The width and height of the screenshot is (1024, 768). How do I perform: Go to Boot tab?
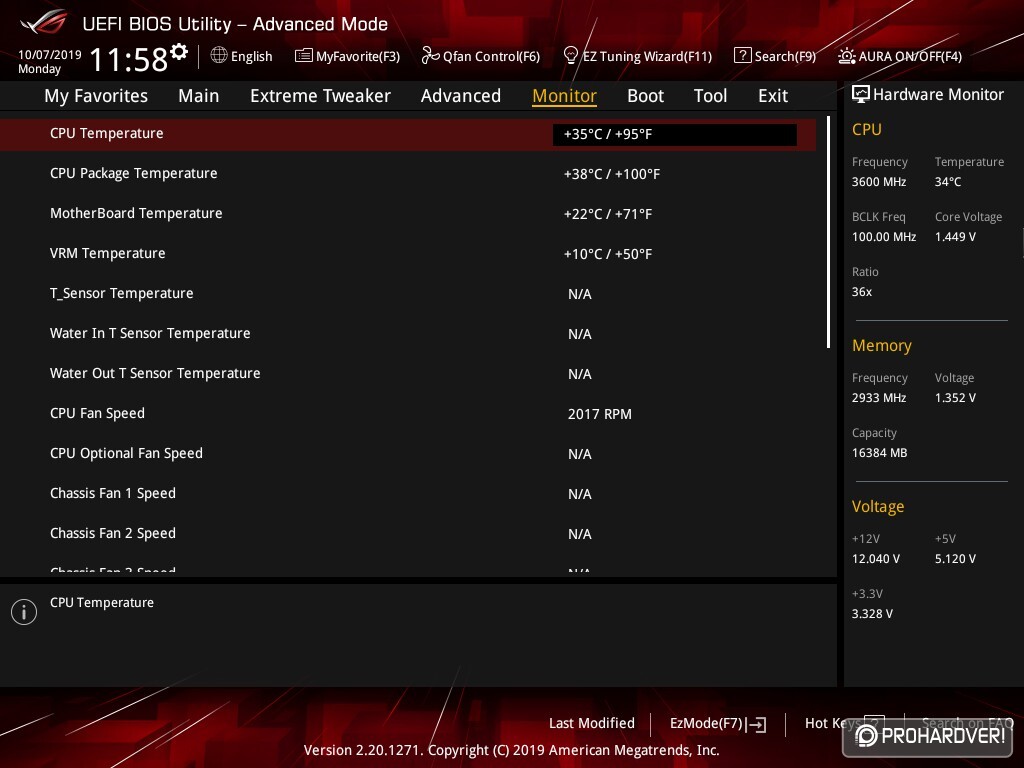coord(645,96)
